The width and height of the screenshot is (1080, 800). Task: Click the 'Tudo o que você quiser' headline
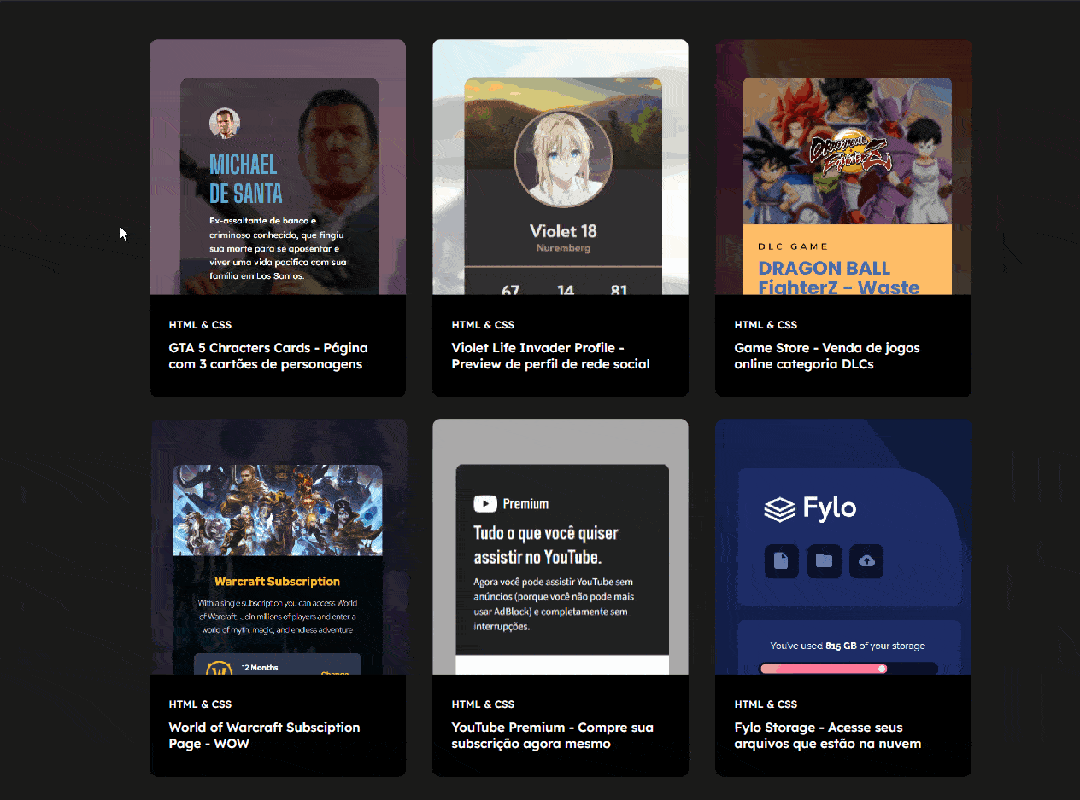[546, 545]
